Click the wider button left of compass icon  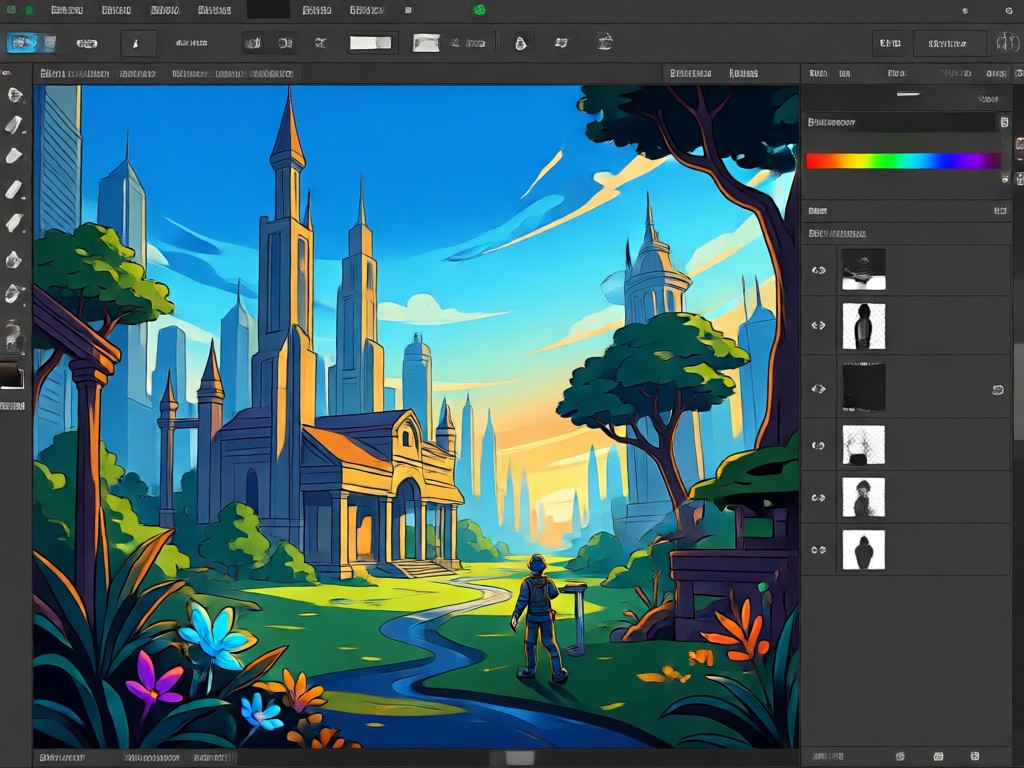pyautogui.click(x=950, y=44)
